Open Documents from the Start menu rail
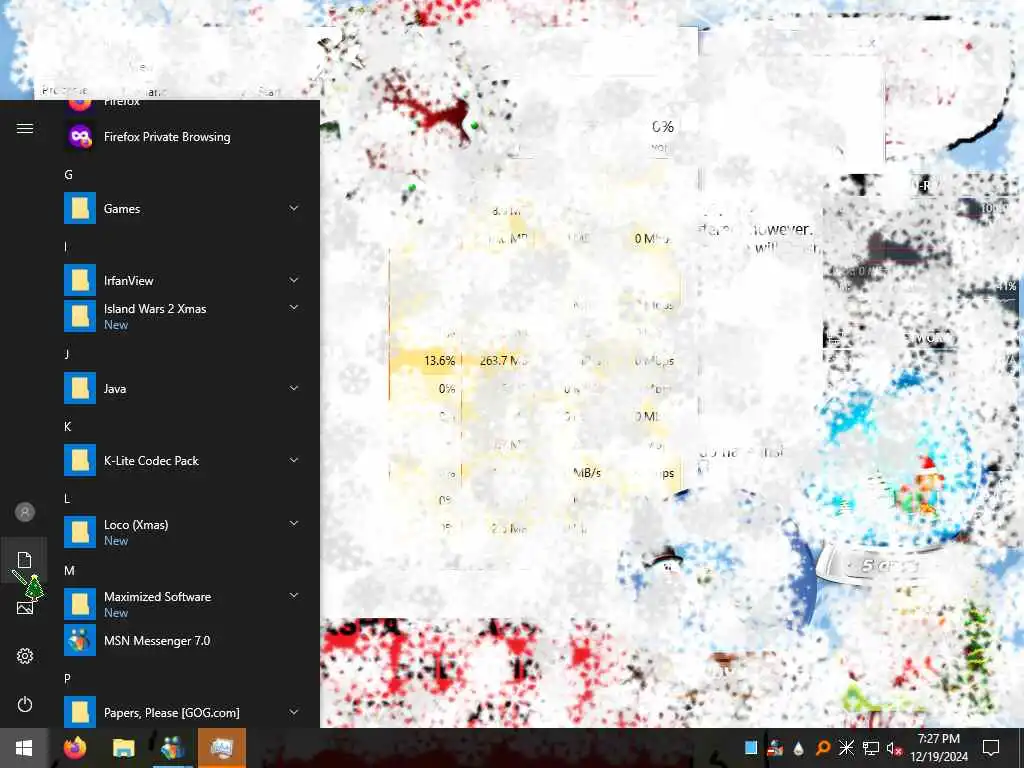The height and width of the screenshot is (768, 1024). click(x=24, y=560)
